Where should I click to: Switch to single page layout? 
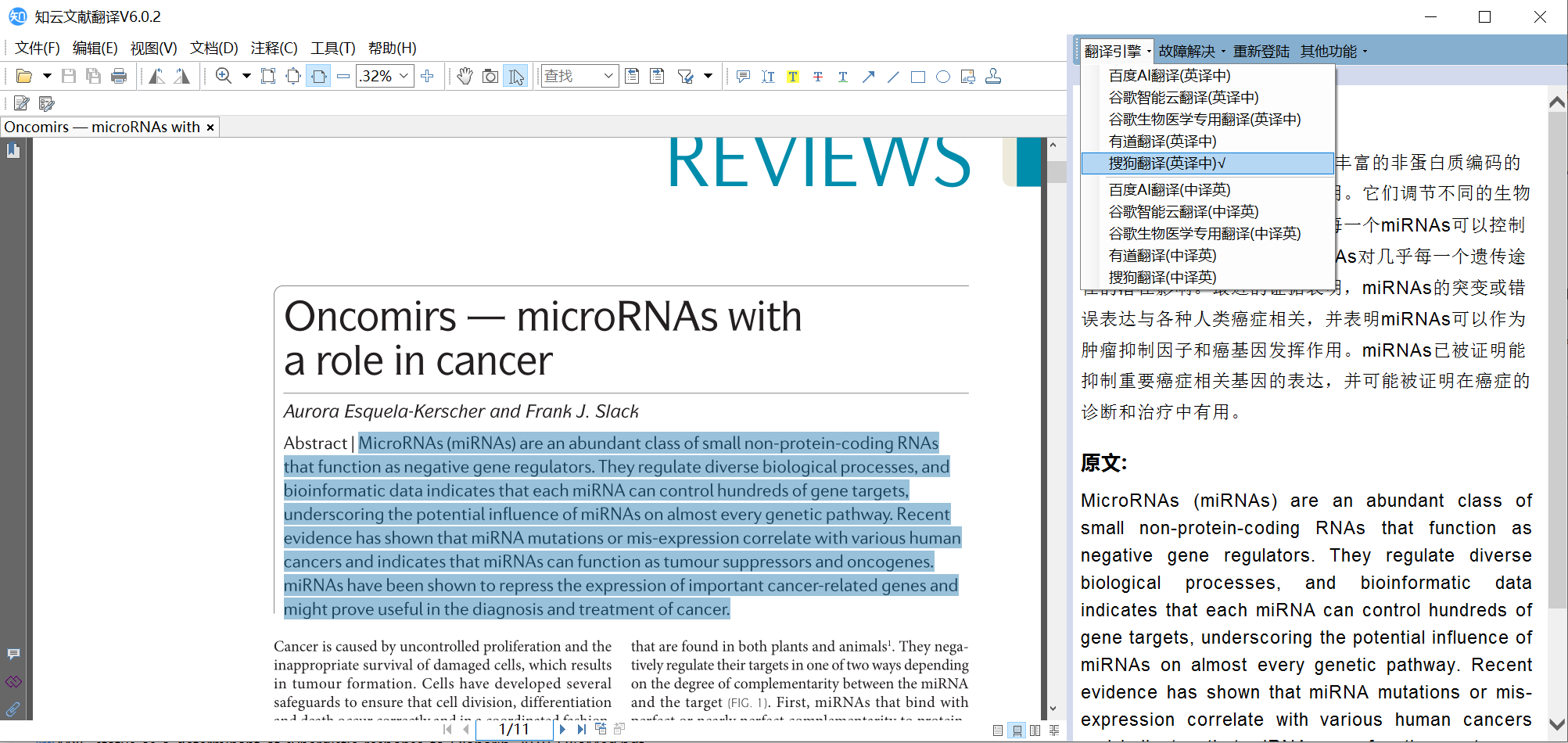point(998,730)
